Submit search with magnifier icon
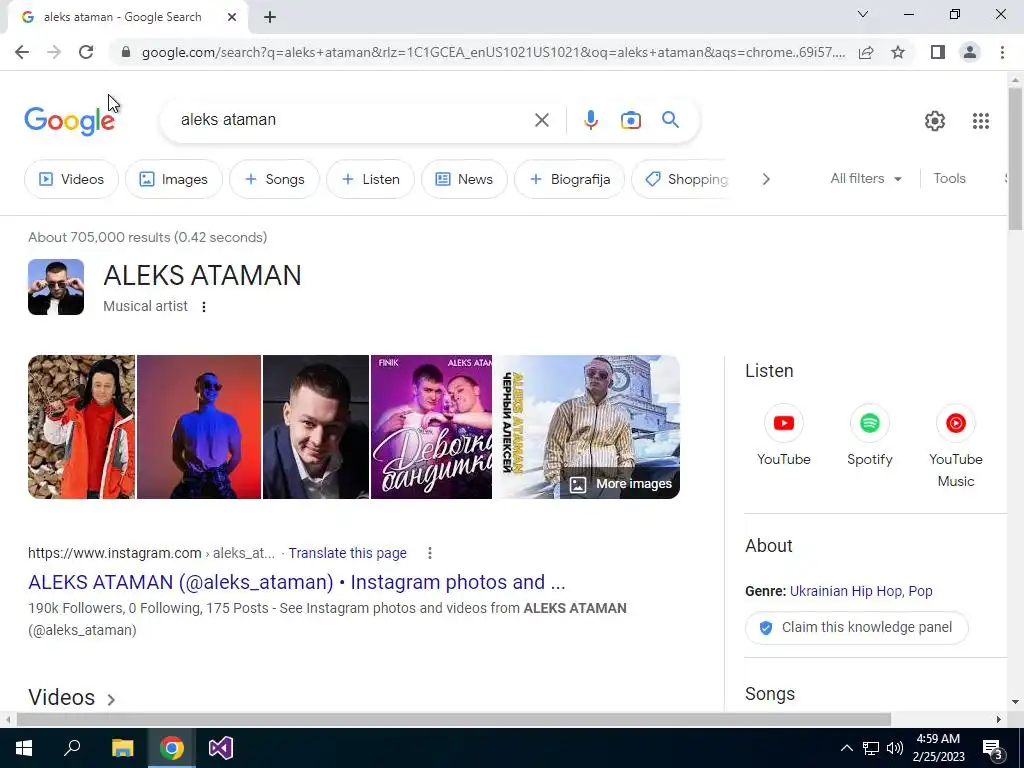 click(x=671, y=120)
